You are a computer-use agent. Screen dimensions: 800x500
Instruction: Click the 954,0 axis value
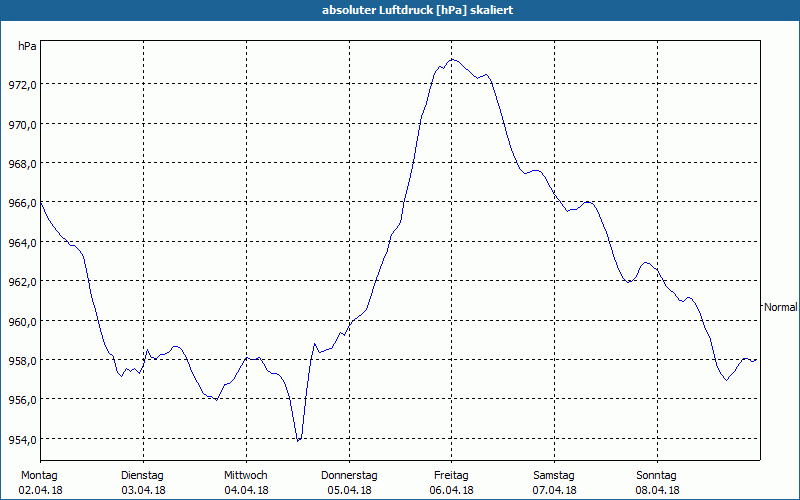coord(22,440)
